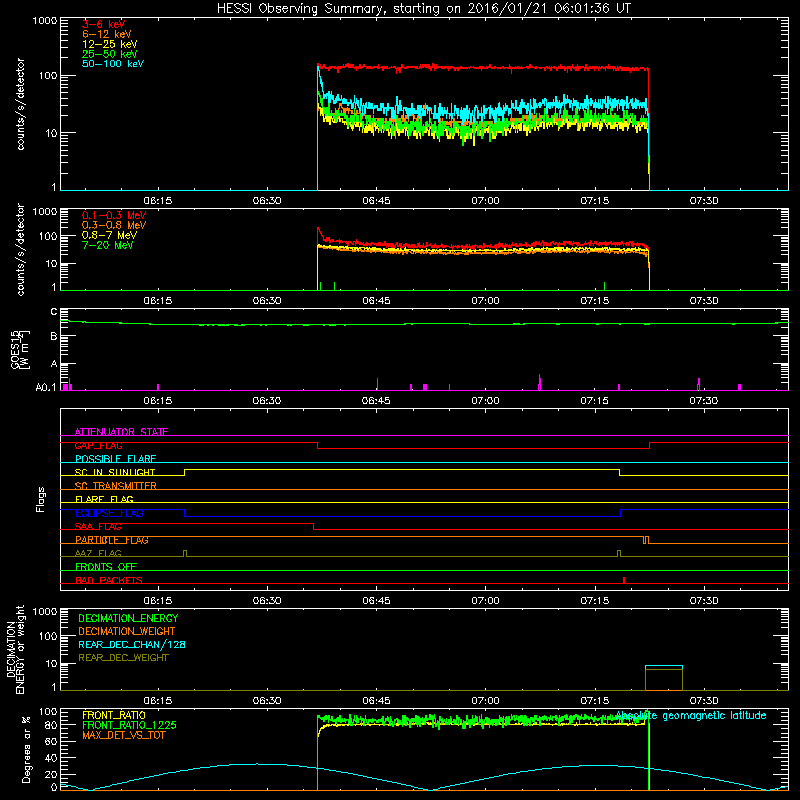Image resolution: width=800 pixels, height=800 pixels.
Task: Click the 0.8-7 MeV legend entry
Action: click(109, 235)
